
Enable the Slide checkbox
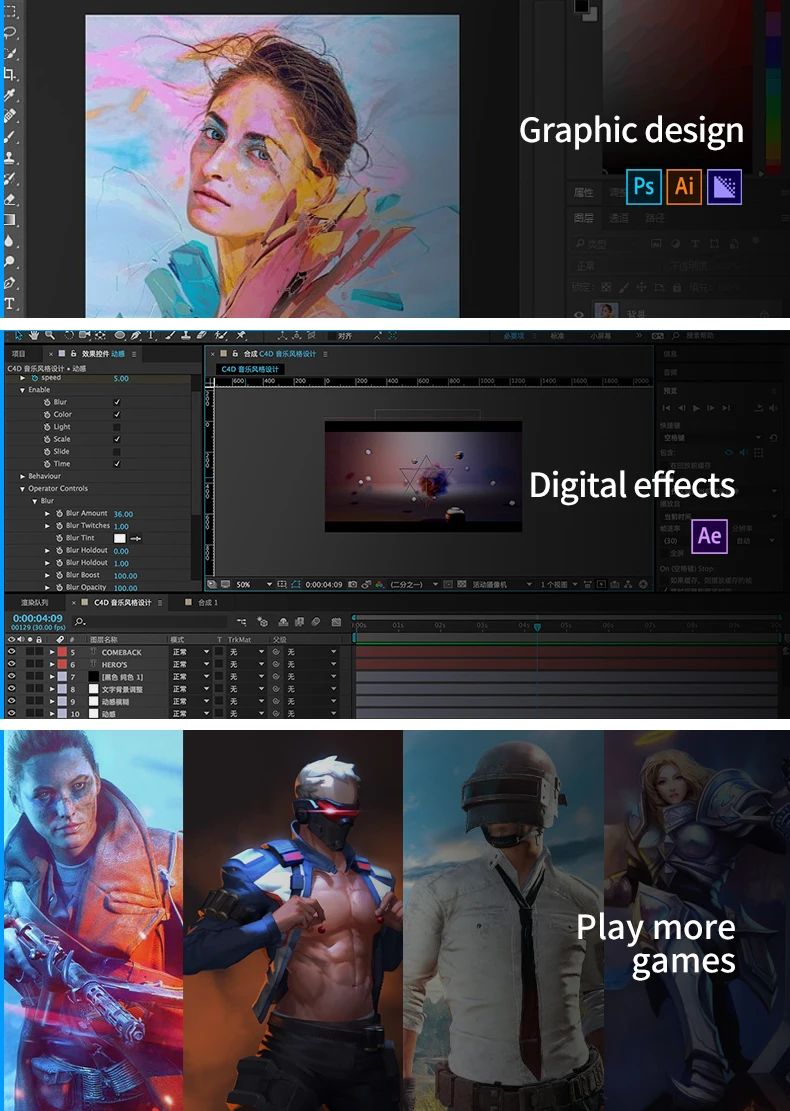click(117, 452)
